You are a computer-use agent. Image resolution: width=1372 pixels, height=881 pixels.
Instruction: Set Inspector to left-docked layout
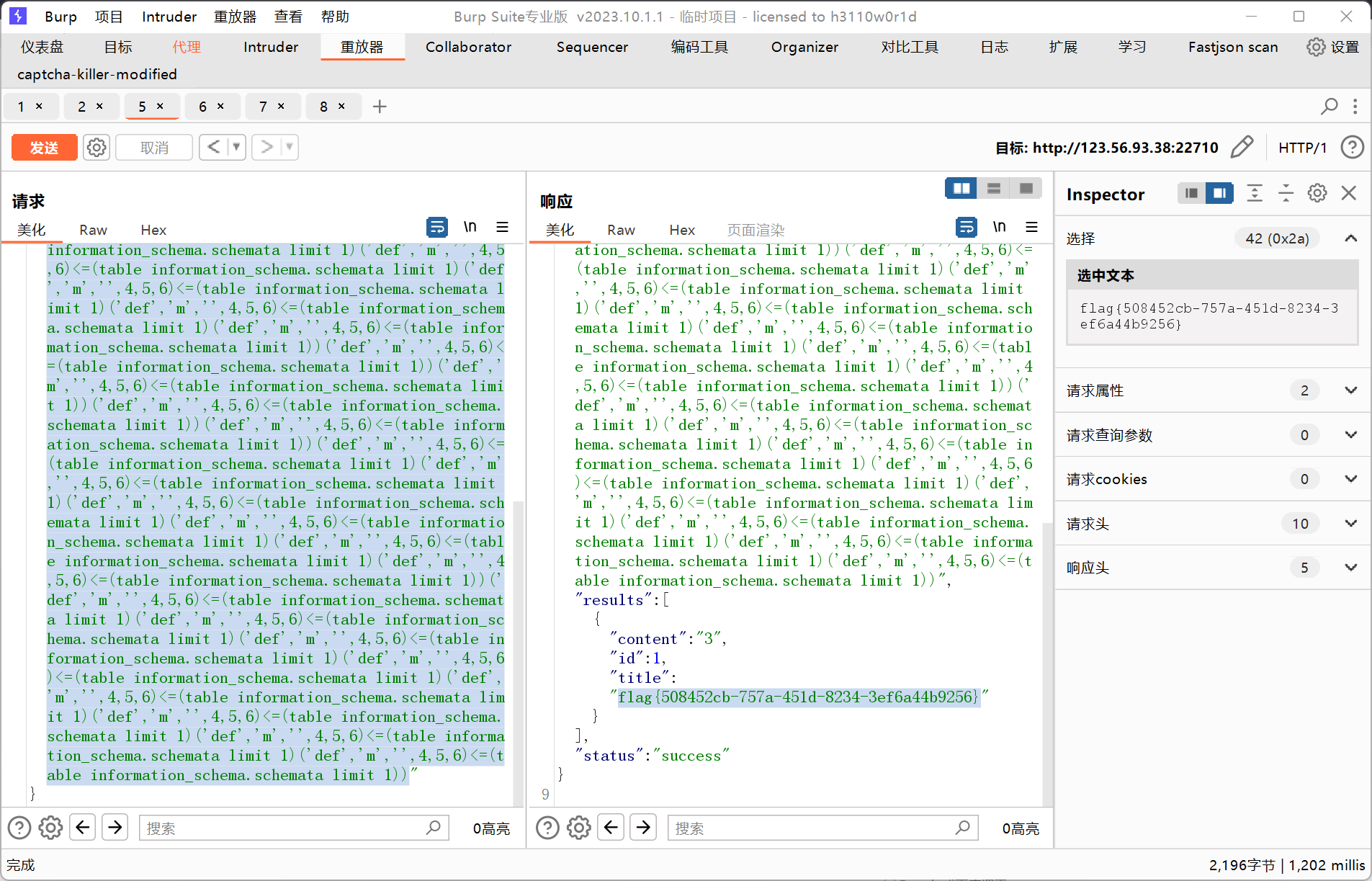pyautogui.click(x=1192, y=193)
